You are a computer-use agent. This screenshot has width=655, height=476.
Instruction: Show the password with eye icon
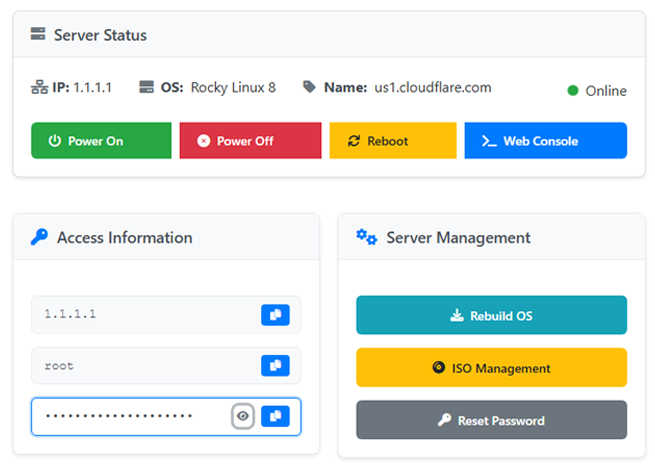click(242, 417)
